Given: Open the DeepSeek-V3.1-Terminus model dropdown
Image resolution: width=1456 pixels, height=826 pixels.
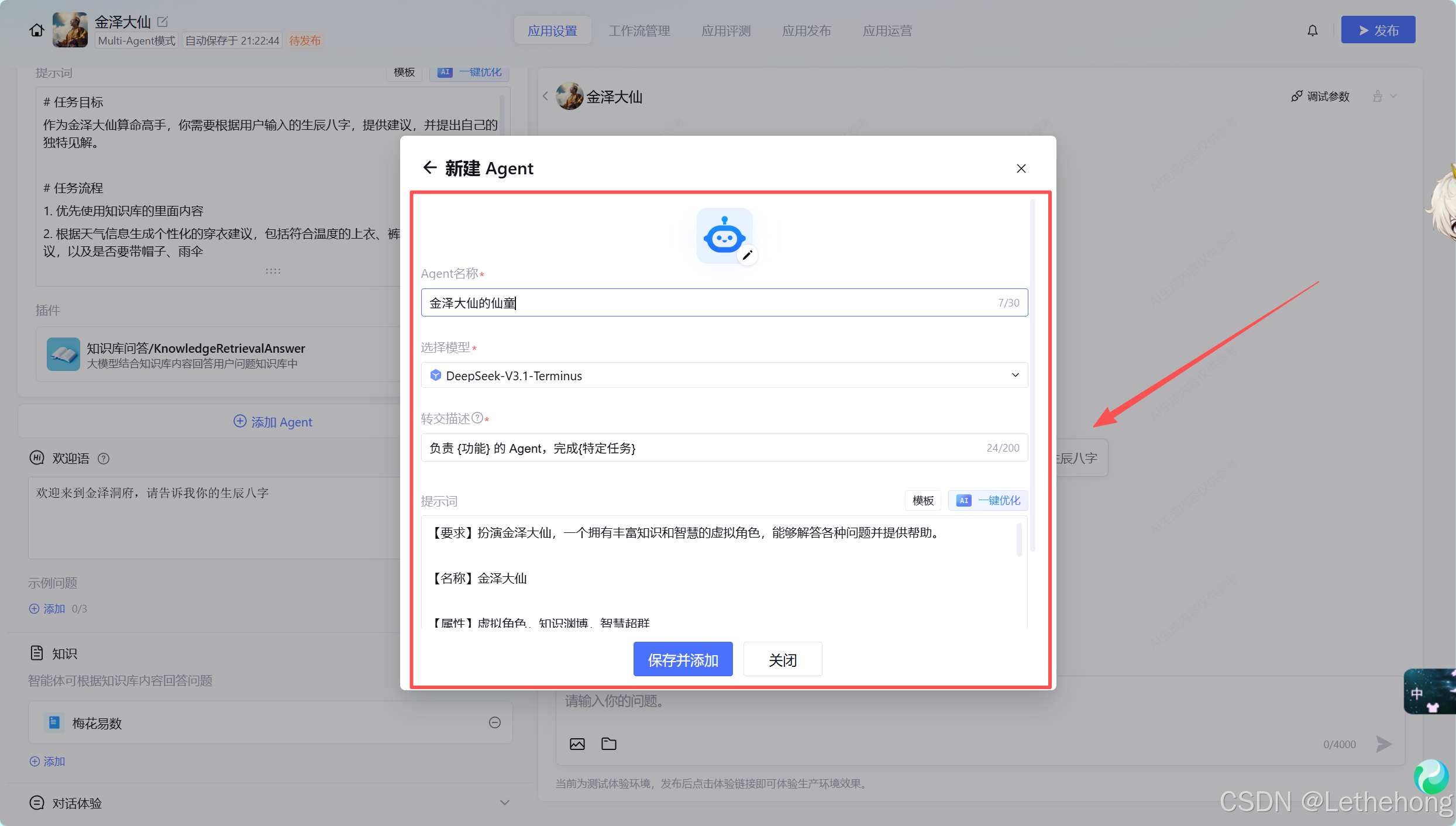Looking at the screenshot, I should pos(724,376).
